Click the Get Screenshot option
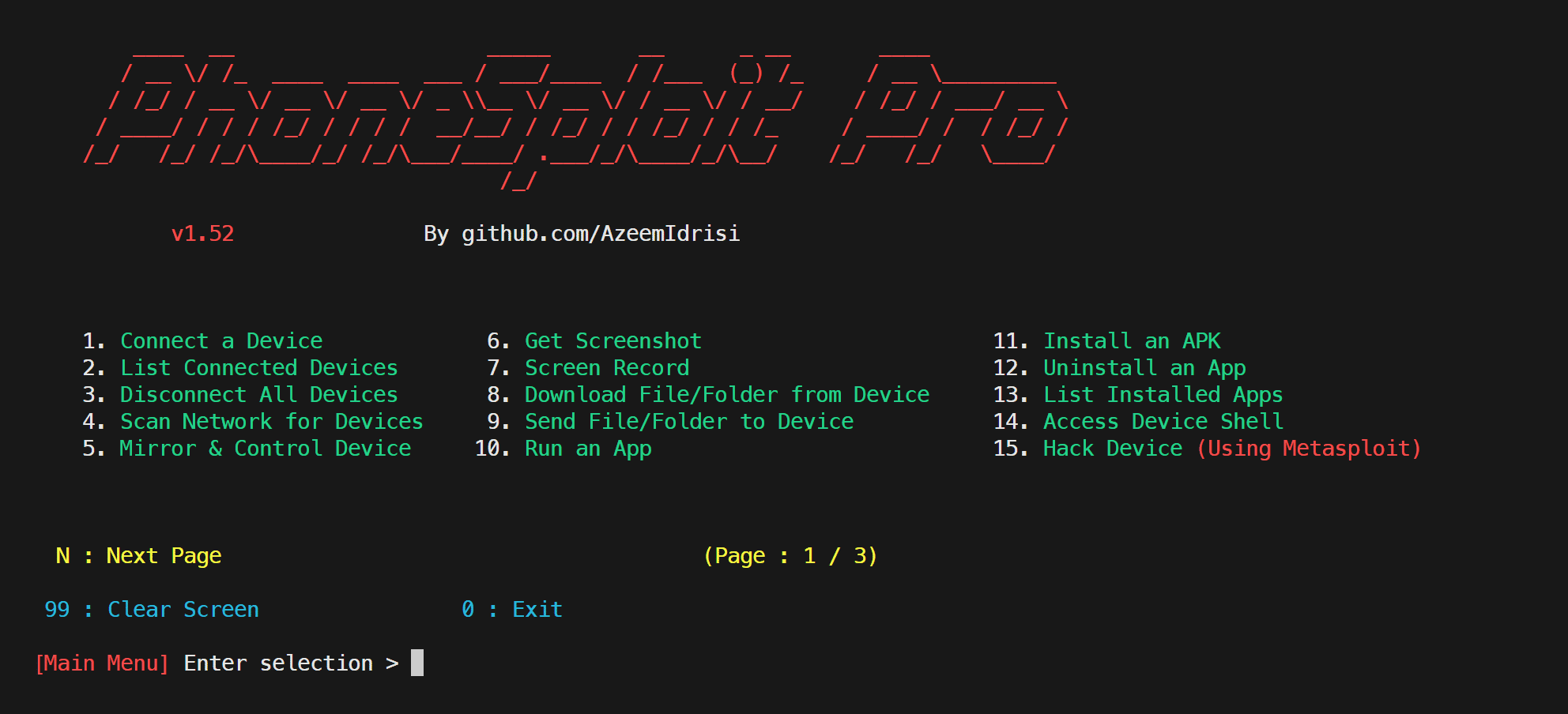Viewport: 1568px width, 714px height. pyautogui.click(x=612, y=341)
